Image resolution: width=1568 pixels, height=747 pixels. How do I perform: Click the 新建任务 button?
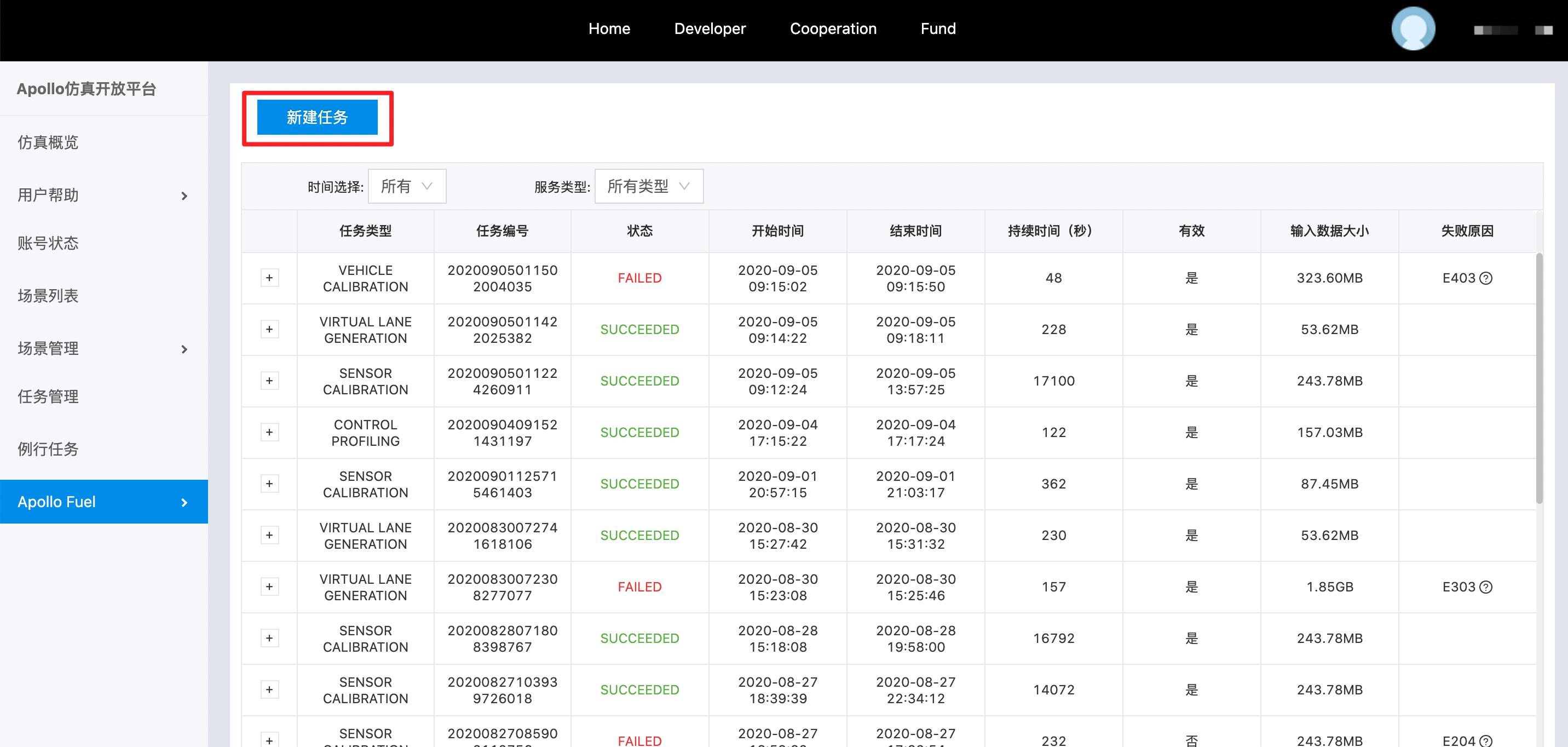pos(317,117)
